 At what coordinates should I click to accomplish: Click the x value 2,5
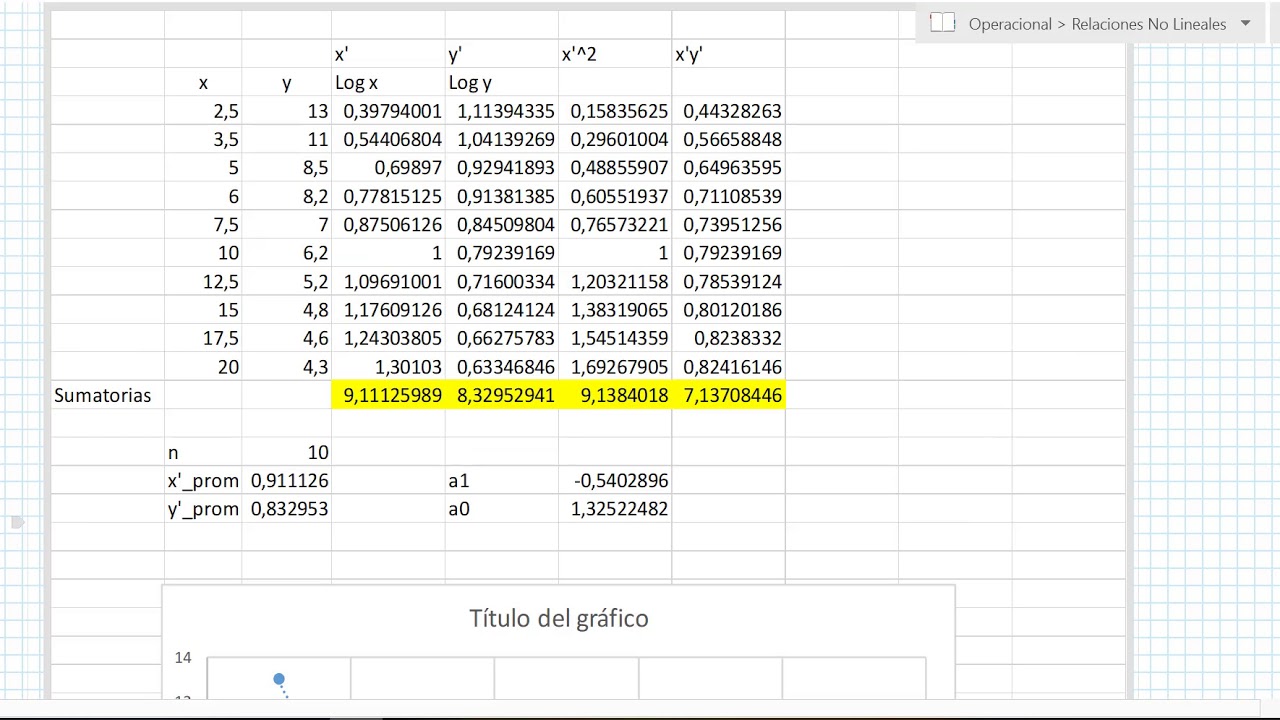coord(203,111)
